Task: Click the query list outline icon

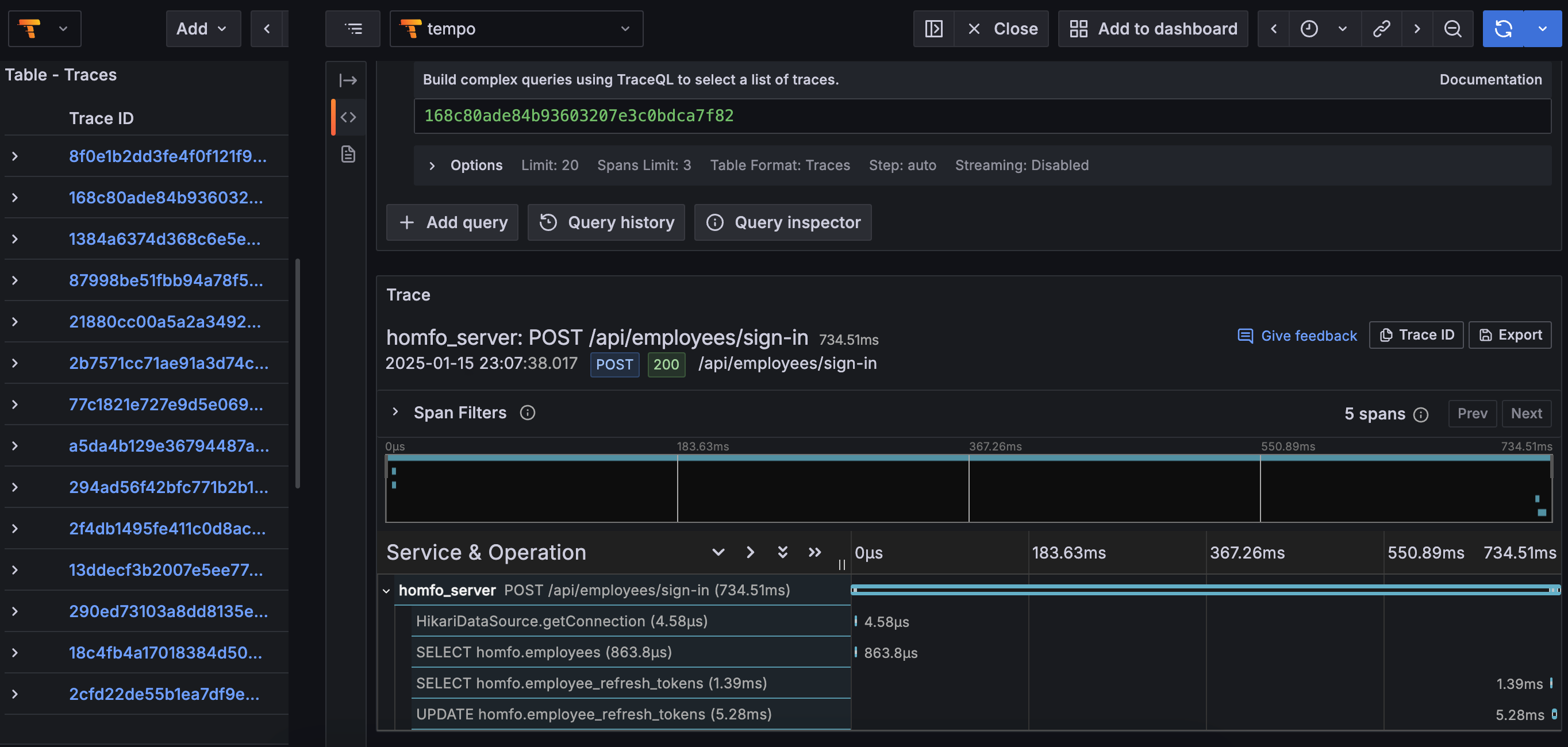Action: [x=353, y=29]
